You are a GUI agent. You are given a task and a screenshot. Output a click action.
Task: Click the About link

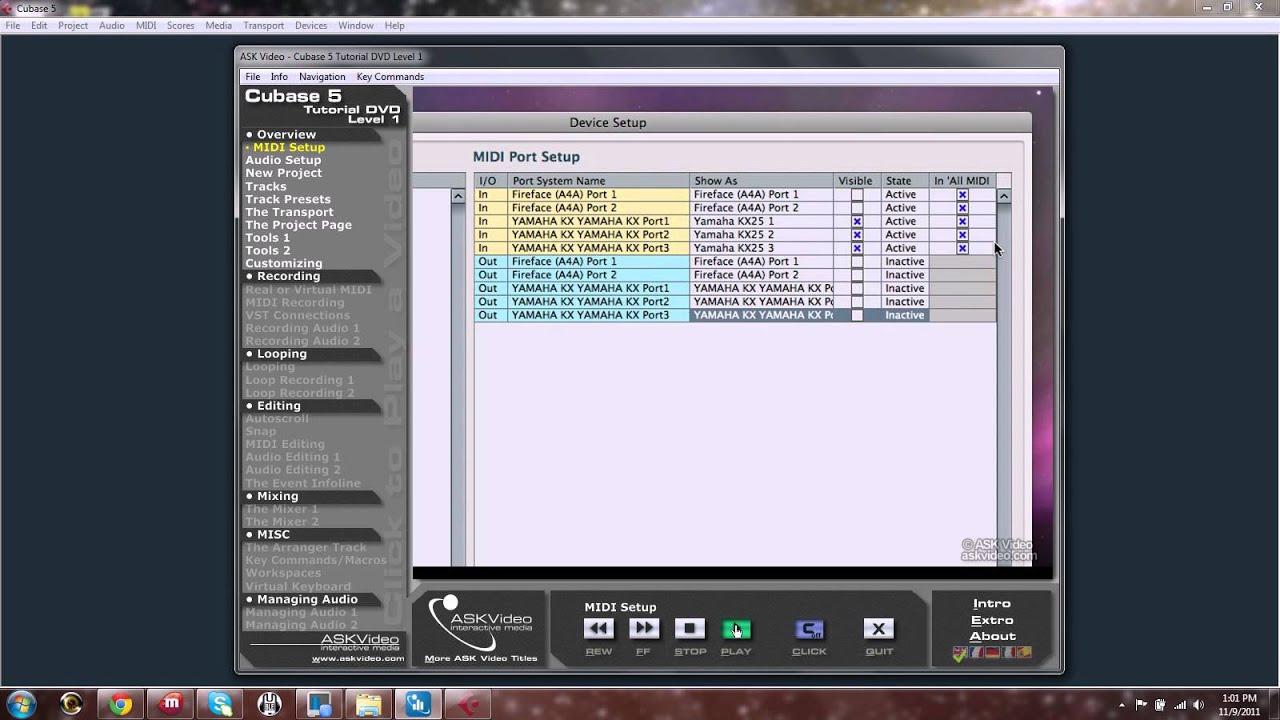[x=992, y=636]
